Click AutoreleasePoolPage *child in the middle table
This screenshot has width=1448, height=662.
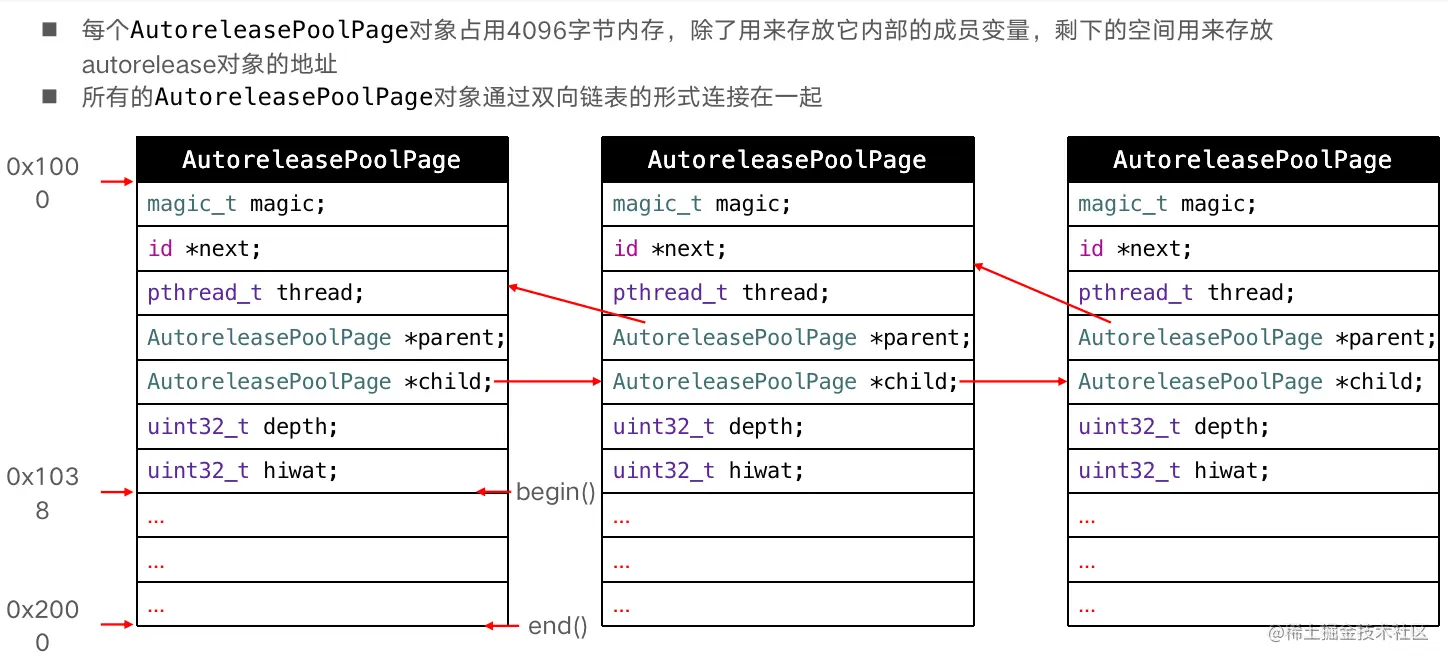point(790,381)
